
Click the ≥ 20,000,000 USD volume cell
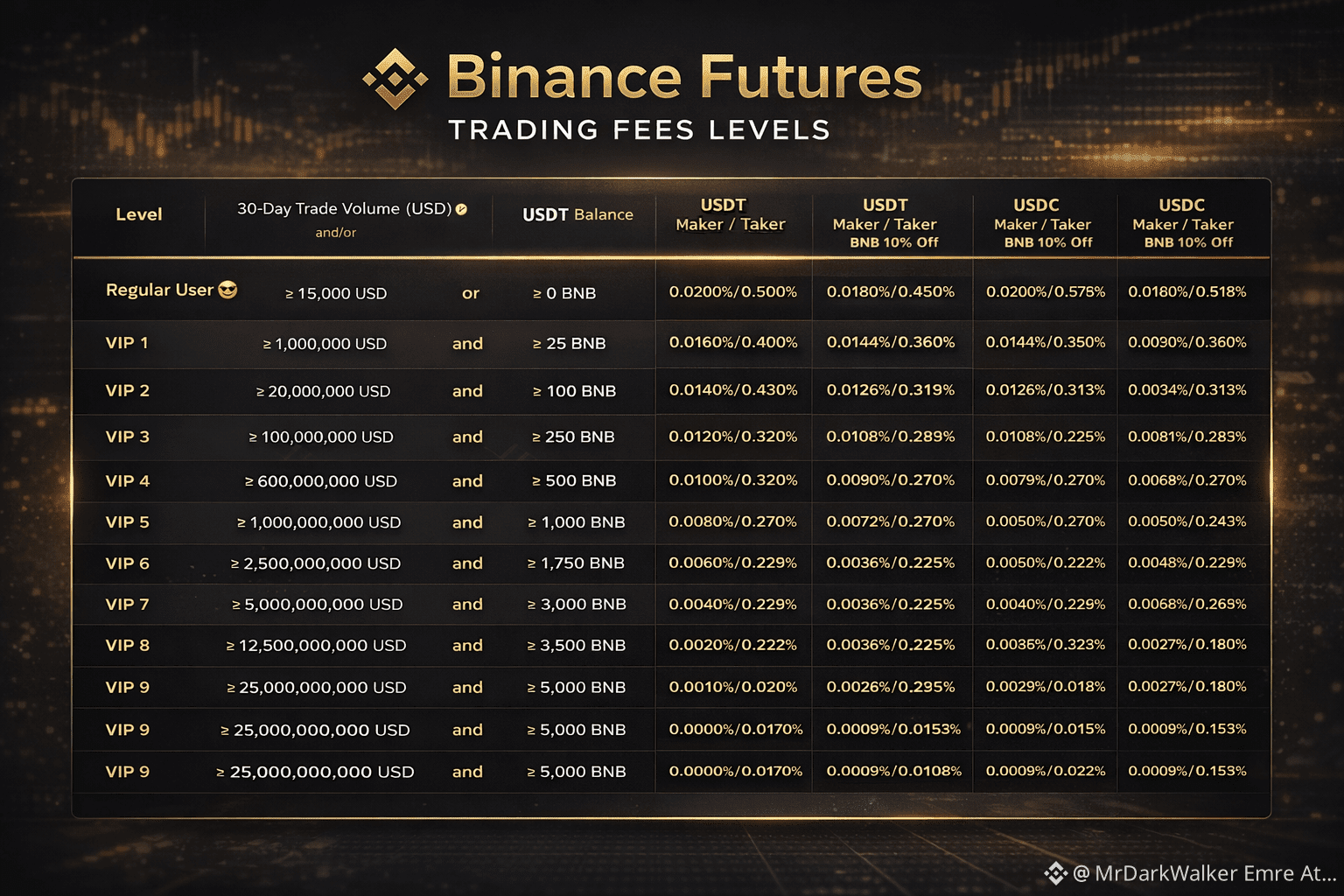[323, 391]
